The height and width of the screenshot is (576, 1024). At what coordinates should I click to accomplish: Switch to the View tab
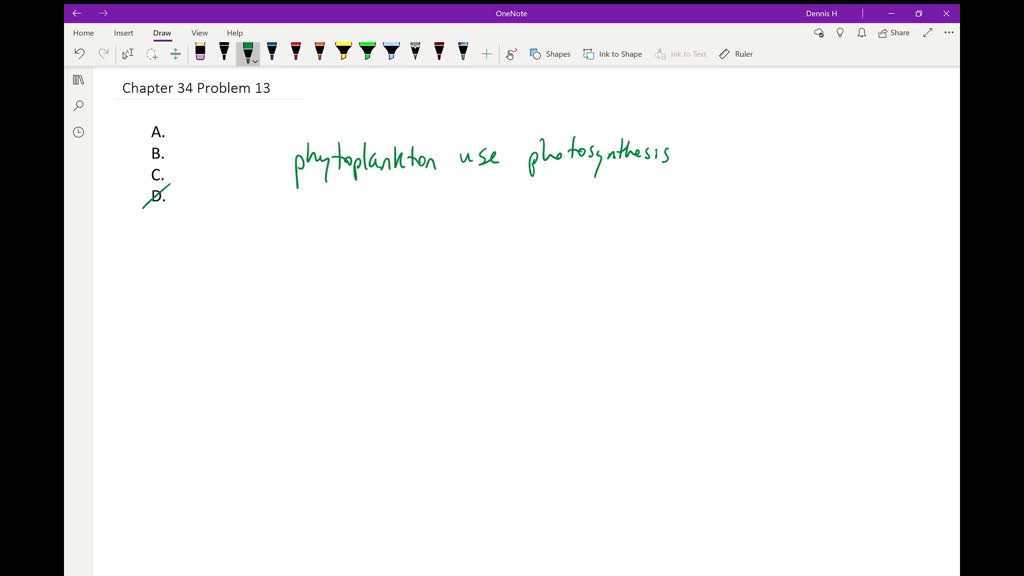click(200, 33)
